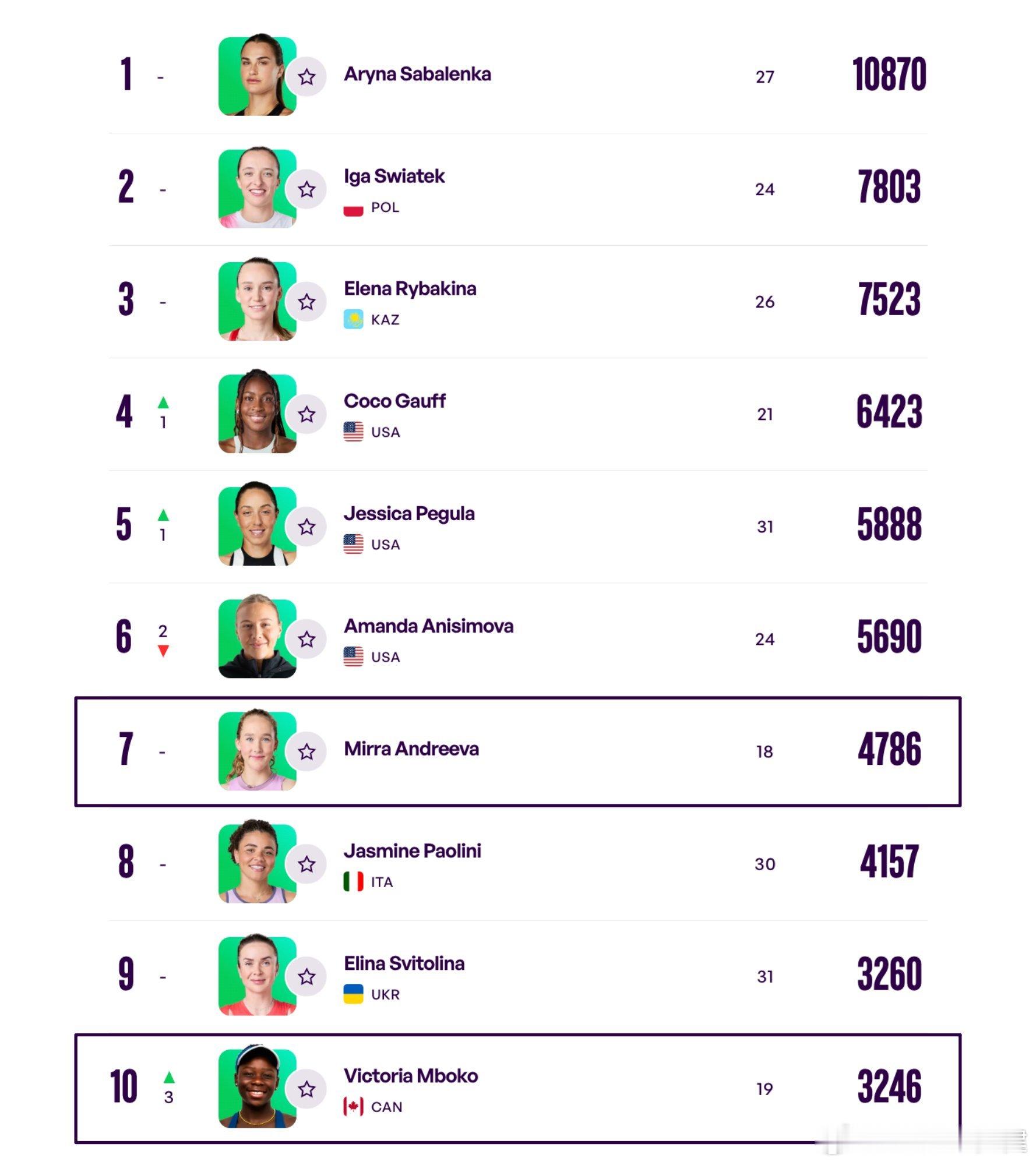This screenshot has height=1165, width=1036.
Task: Click the Mirra Andreeva name link
Action: tap(411, 749)
